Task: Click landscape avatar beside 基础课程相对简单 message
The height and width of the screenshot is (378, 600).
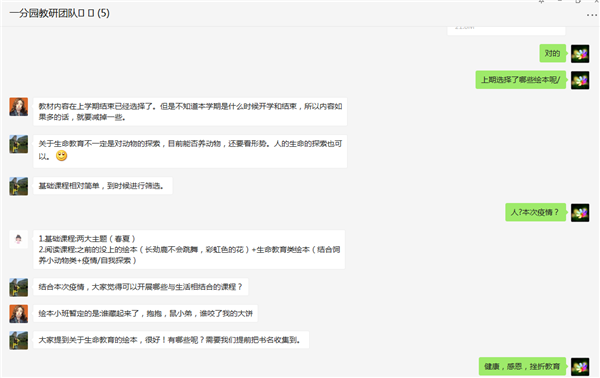Action: click(x=19, y=186)
